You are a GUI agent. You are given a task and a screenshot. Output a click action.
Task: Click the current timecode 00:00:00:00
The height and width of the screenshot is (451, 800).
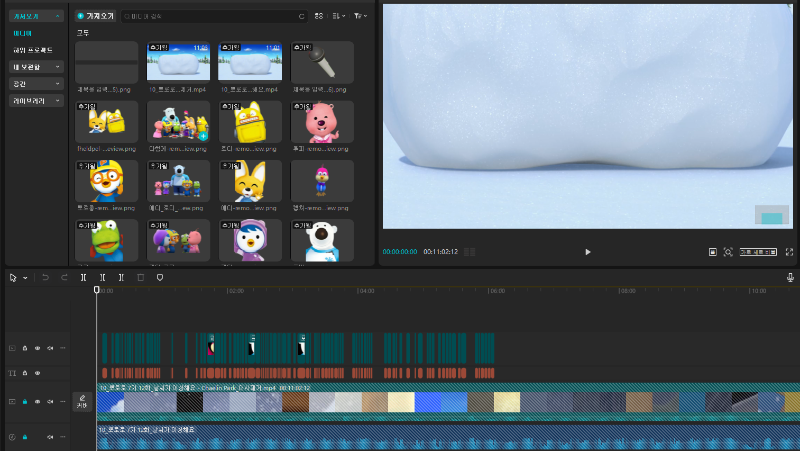(x=400, y=252)
